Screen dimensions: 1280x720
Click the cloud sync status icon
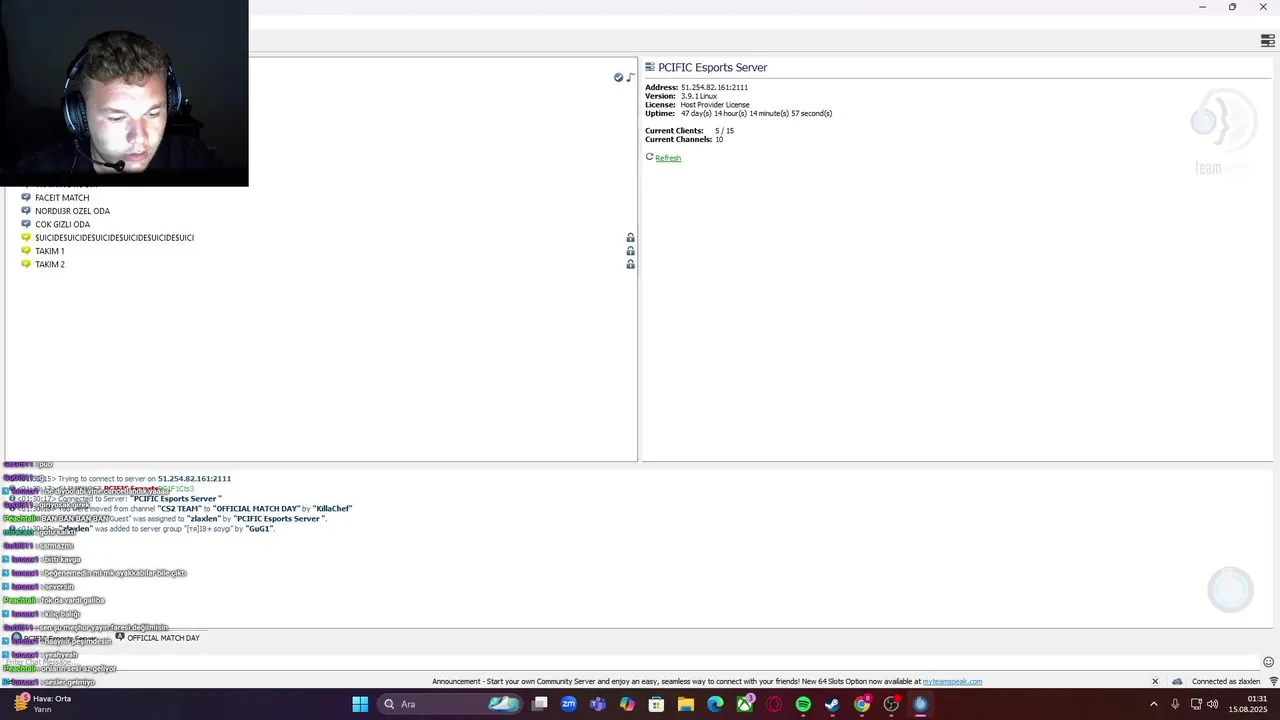click(x=1177, y=682)
